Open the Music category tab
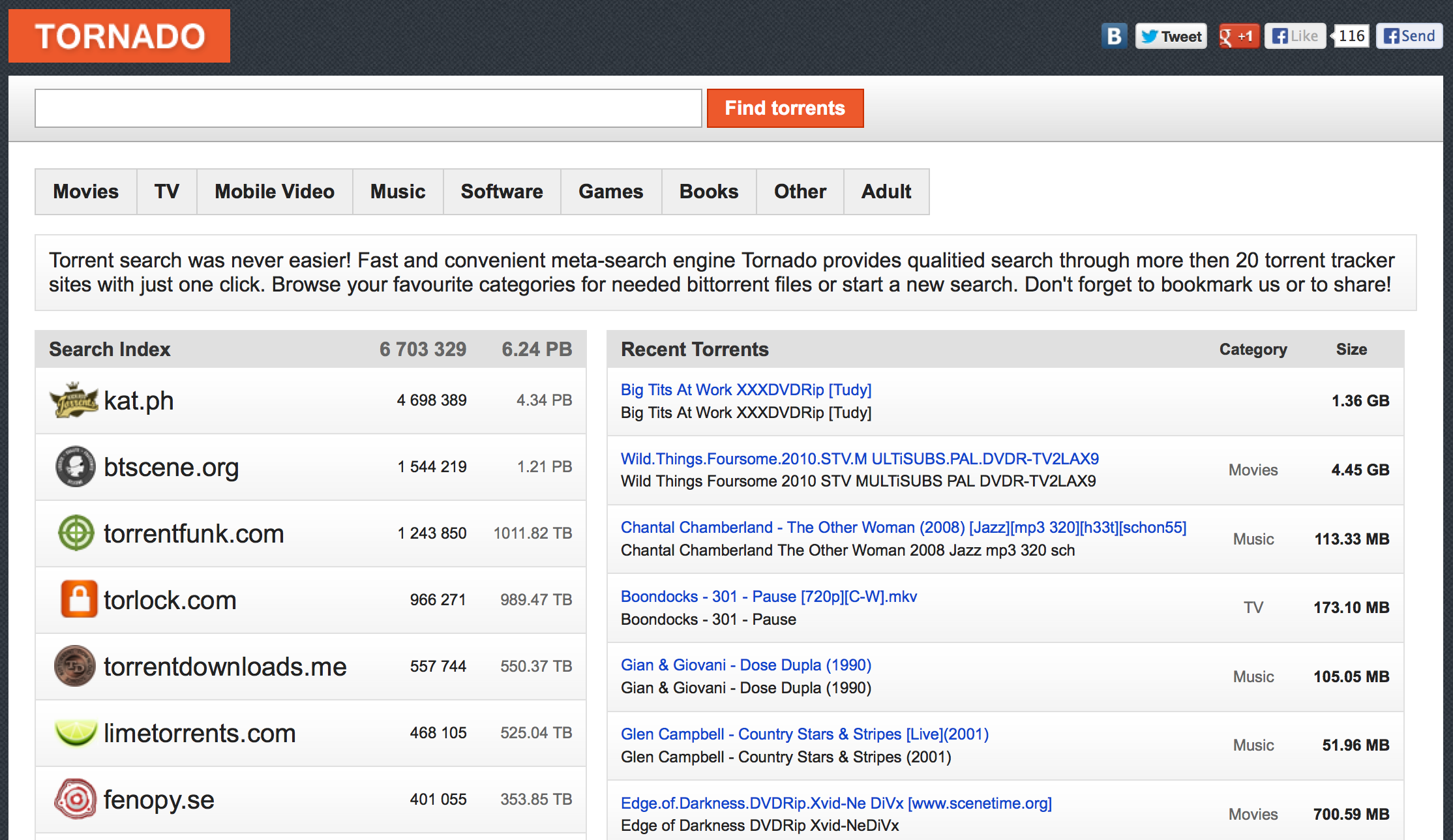This screenshot has height=840, width=1453. click(398, 192)
